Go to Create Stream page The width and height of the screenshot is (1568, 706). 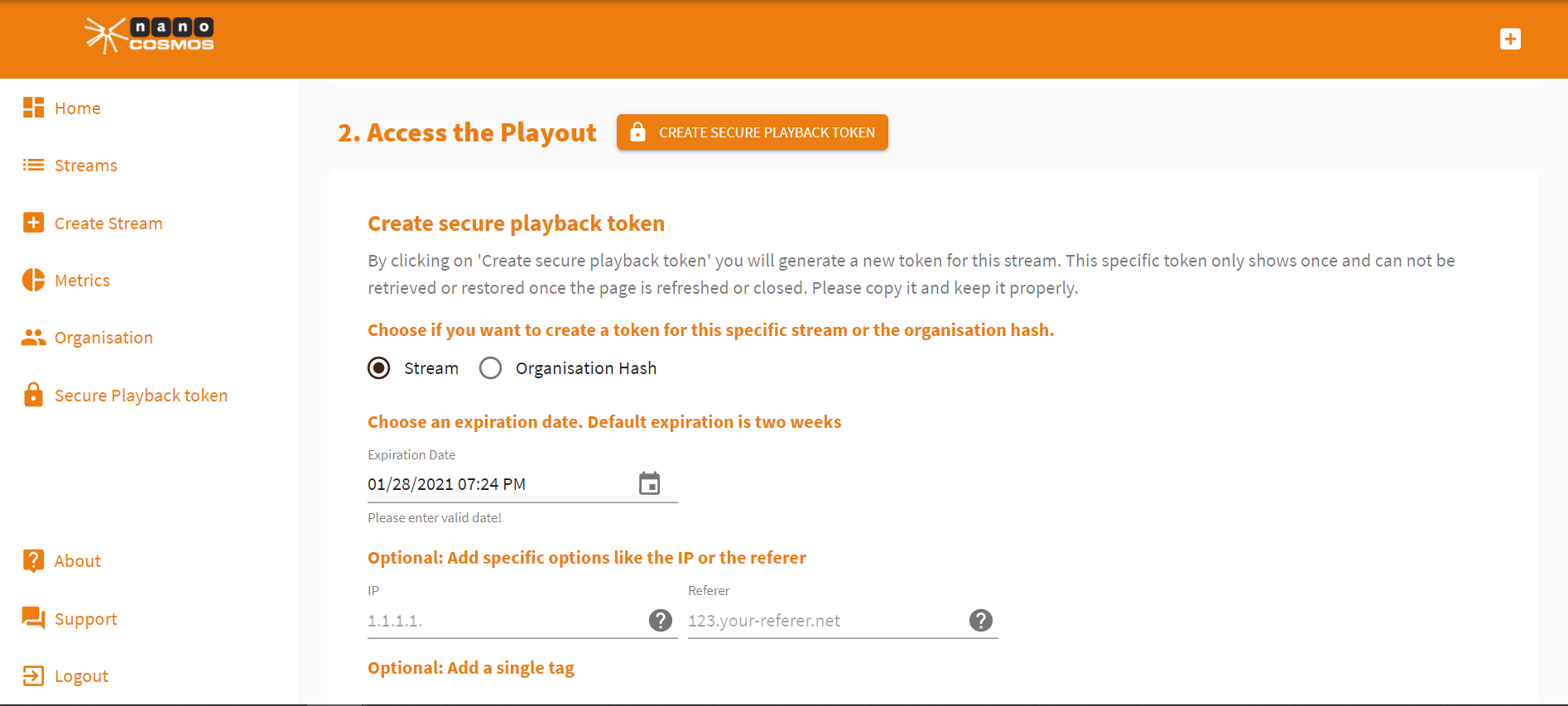108,223
